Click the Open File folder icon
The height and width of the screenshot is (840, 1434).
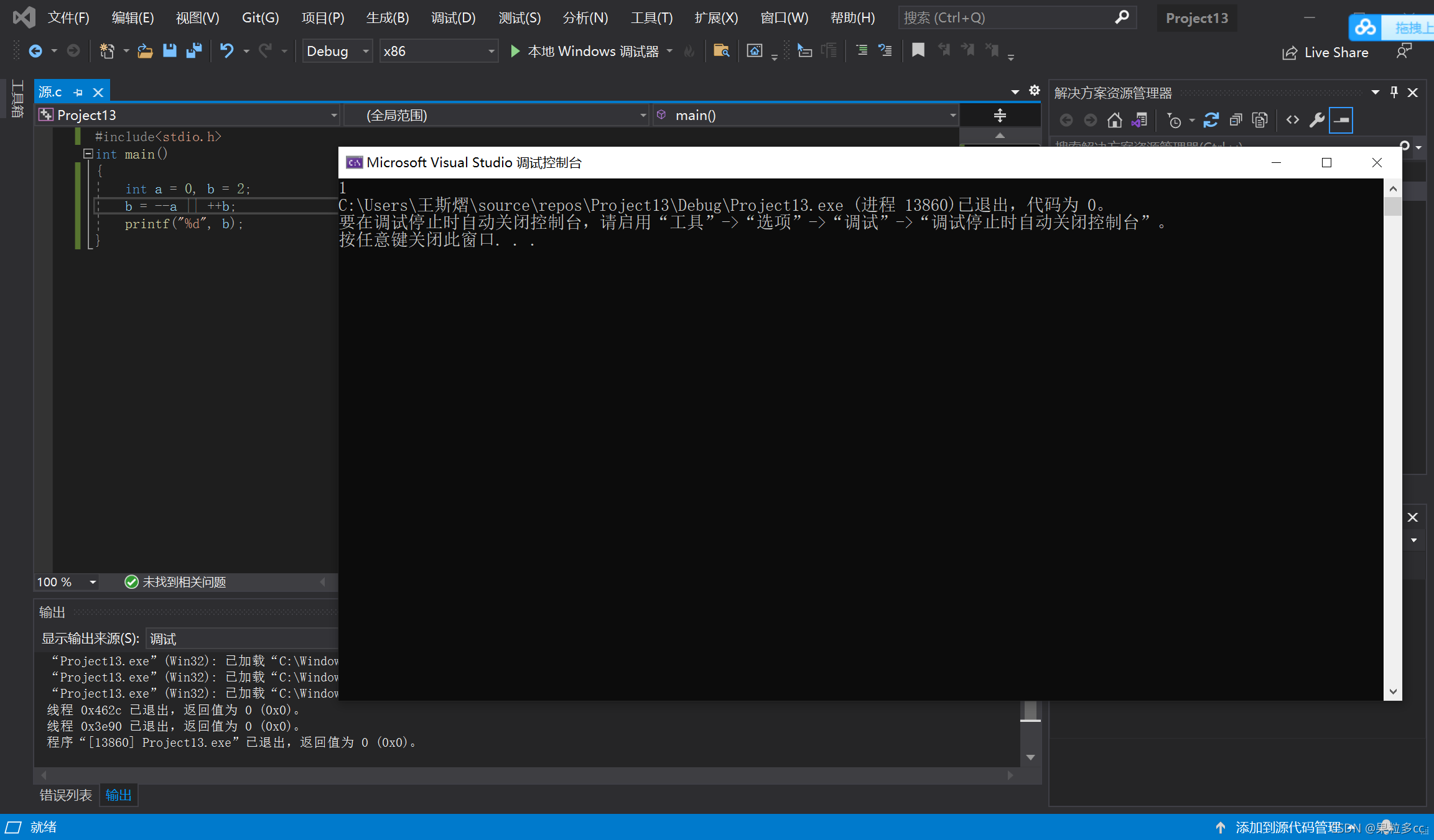click(x=145, y=51)
